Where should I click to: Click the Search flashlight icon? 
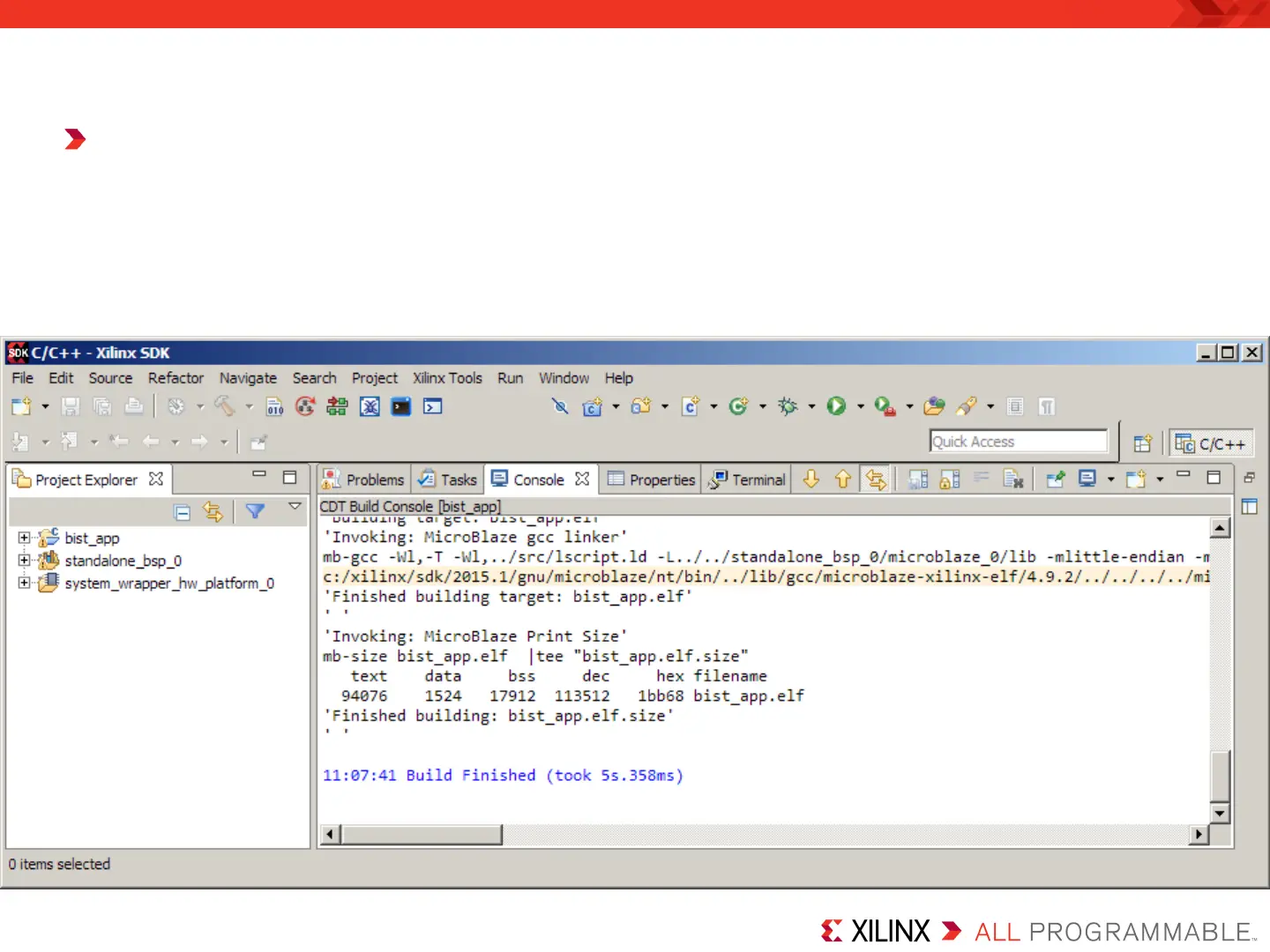967,406
